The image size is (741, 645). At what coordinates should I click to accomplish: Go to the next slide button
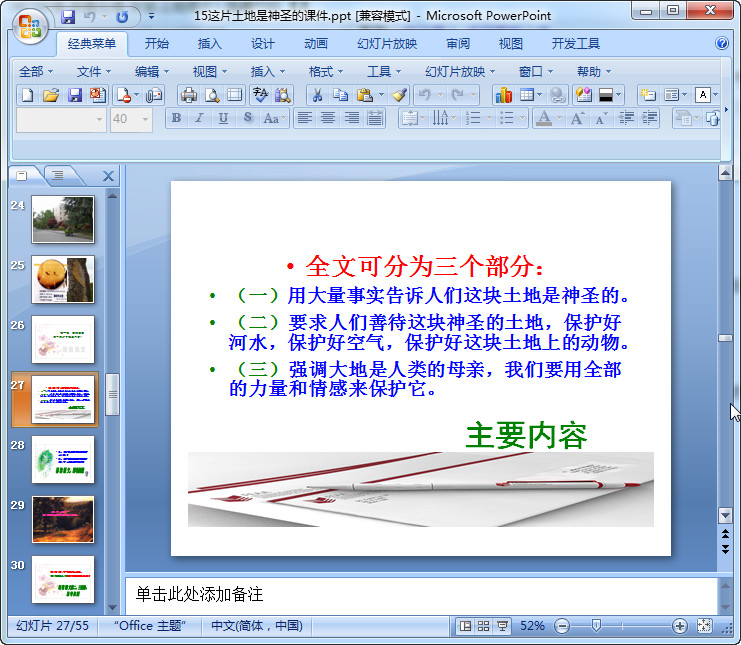click(725, 549)
